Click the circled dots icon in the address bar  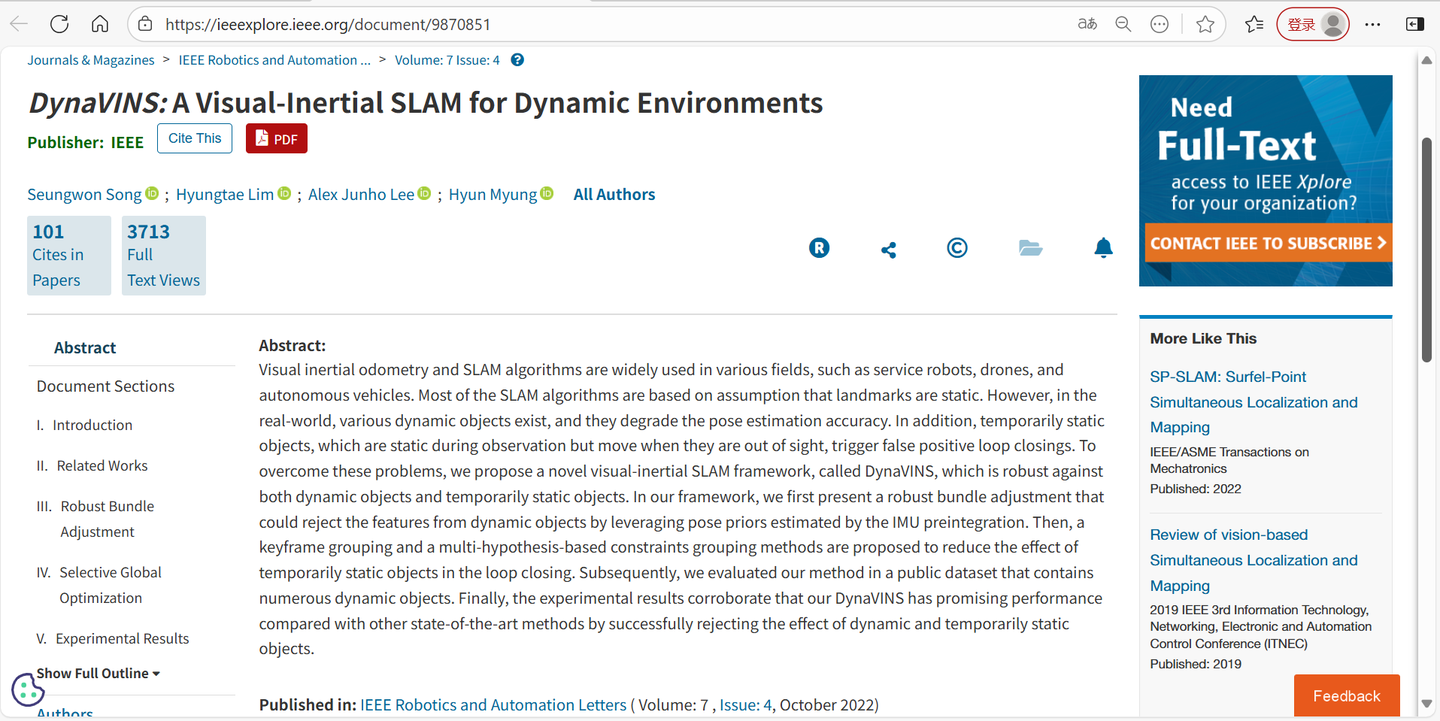point(1159,24)
